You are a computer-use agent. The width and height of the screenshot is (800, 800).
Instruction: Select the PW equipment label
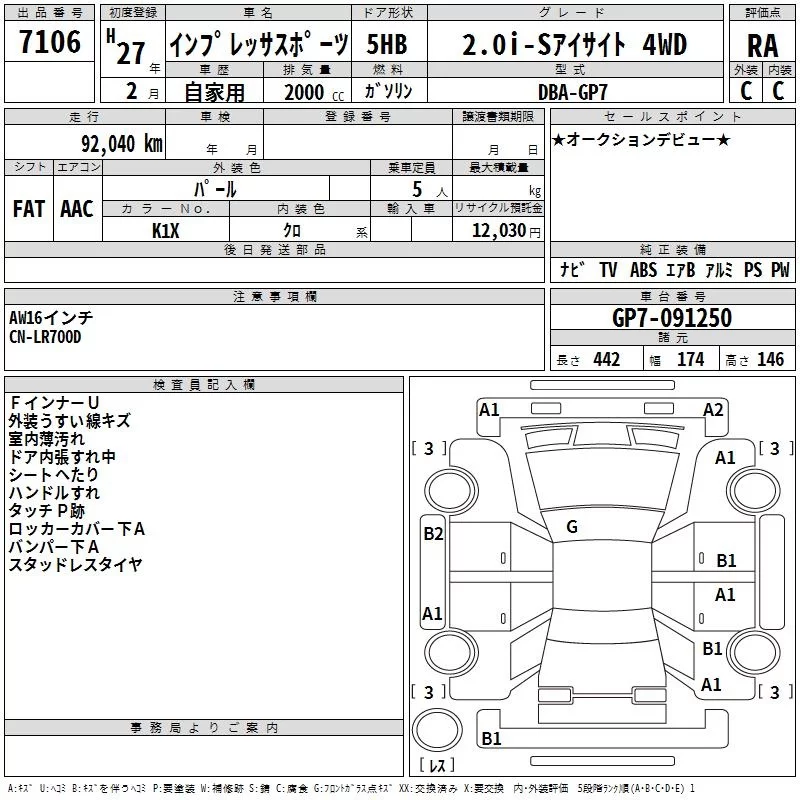[x=780, y=270]
